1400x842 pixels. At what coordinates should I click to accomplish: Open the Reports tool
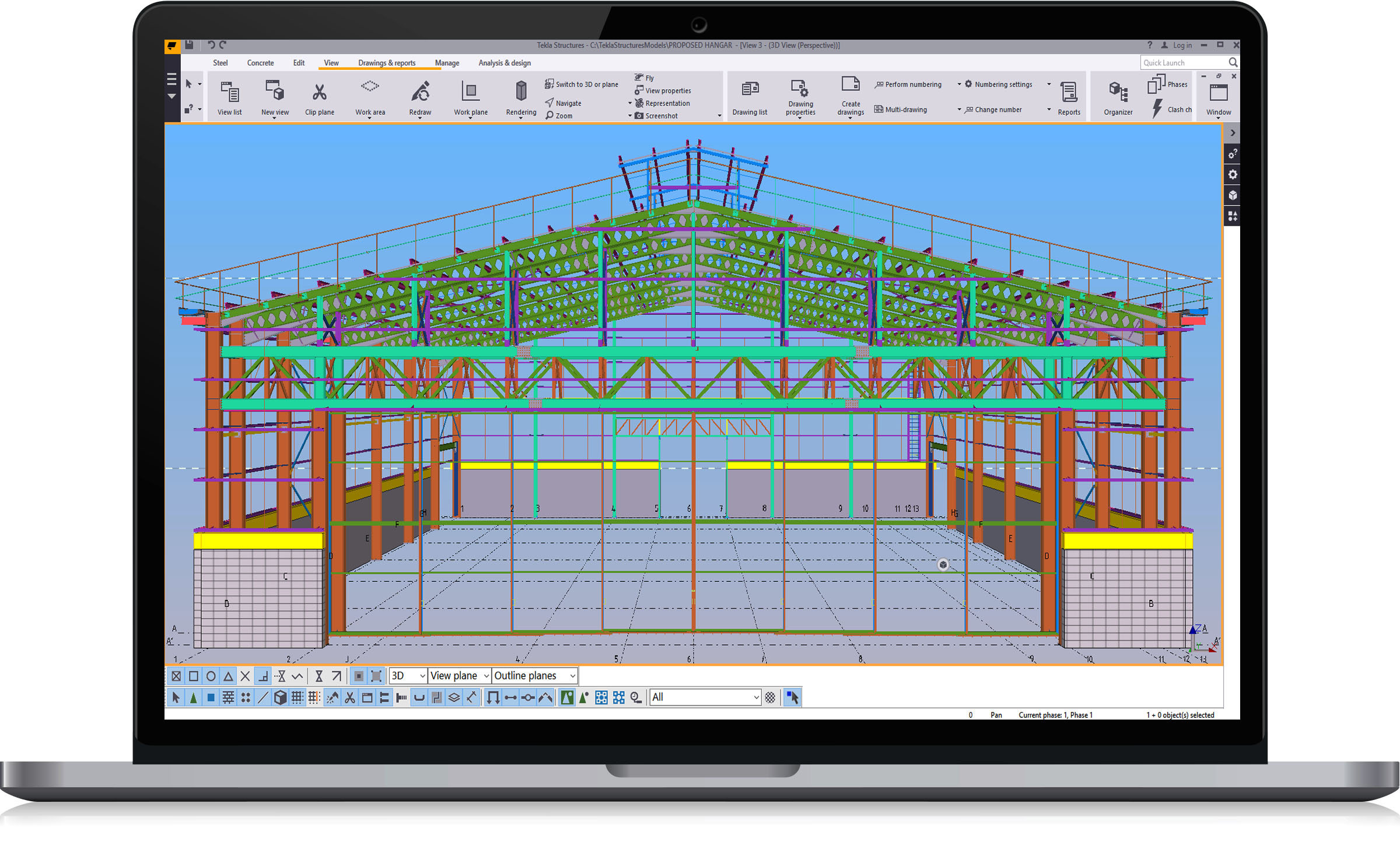click(x=1069, y=97)
